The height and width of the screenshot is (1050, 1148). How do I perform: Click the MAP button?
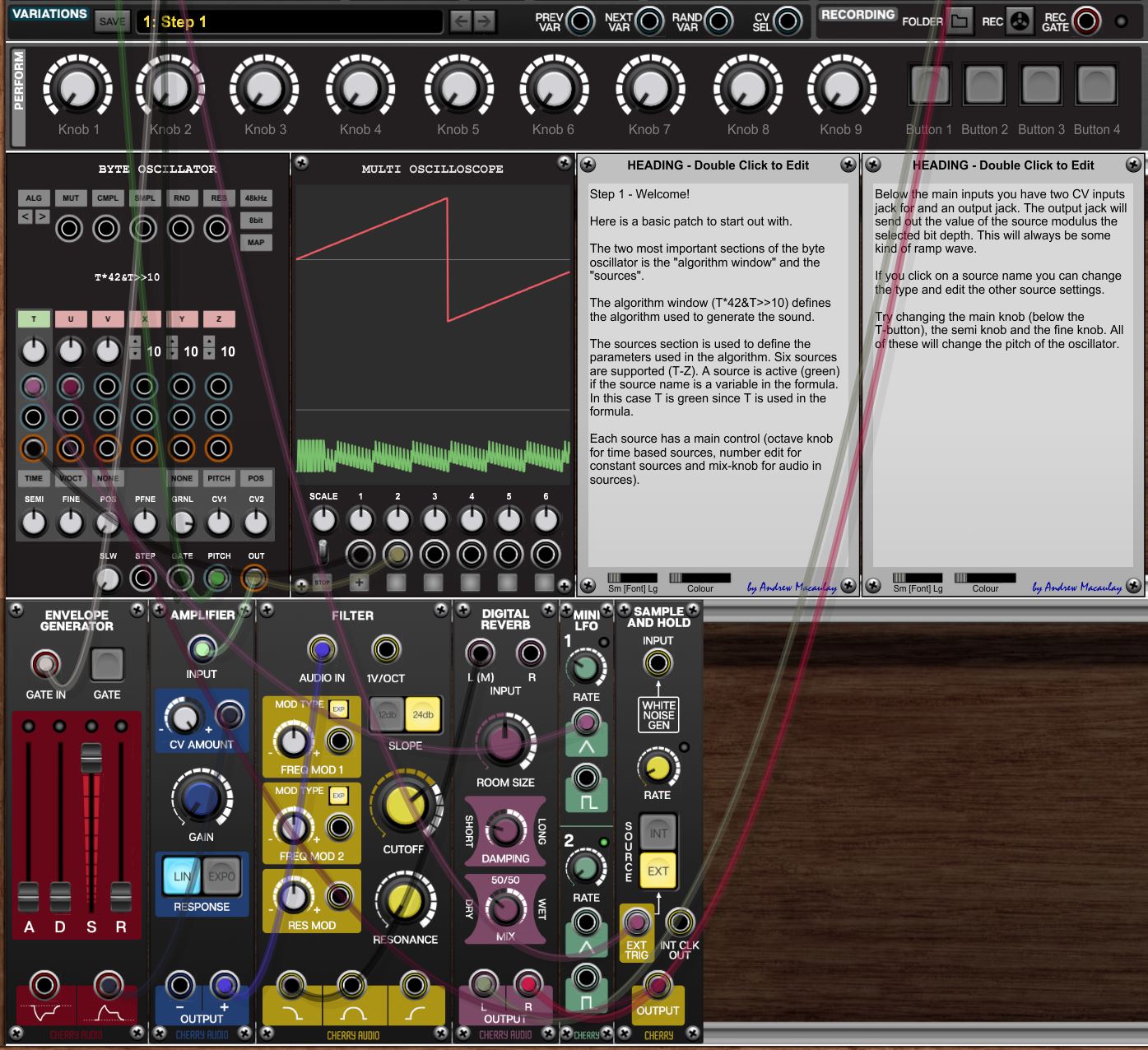click(255, 243)
